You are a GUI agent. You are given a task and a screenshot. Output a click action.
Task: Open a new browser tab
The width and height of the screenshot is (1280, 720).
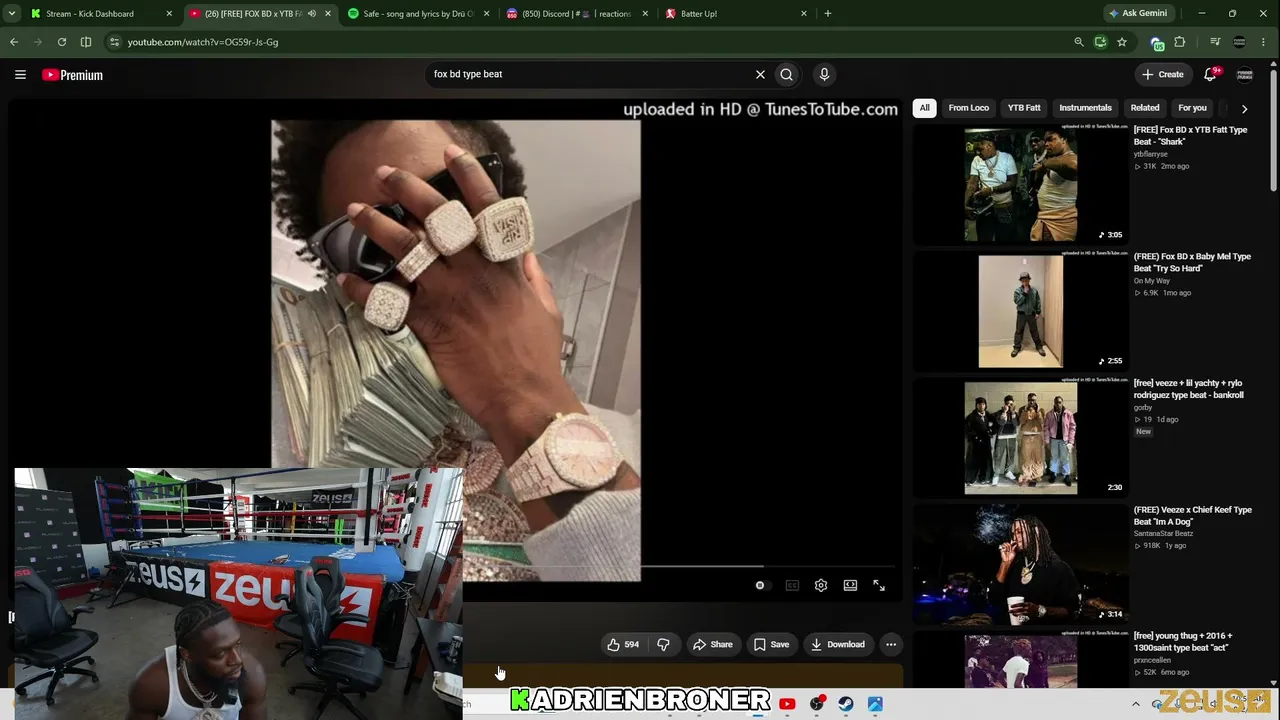point(827,14)
